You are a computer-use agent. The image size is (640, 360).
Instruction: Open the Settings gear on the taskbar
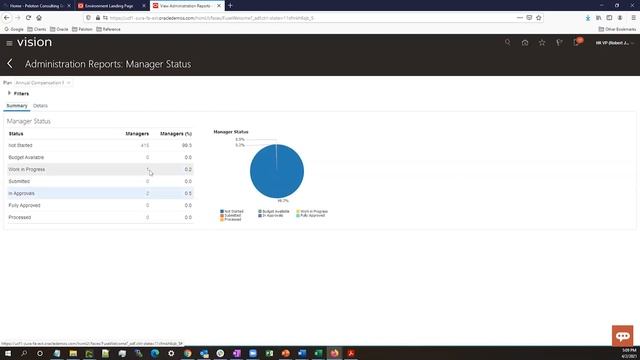tap(171, 353)
